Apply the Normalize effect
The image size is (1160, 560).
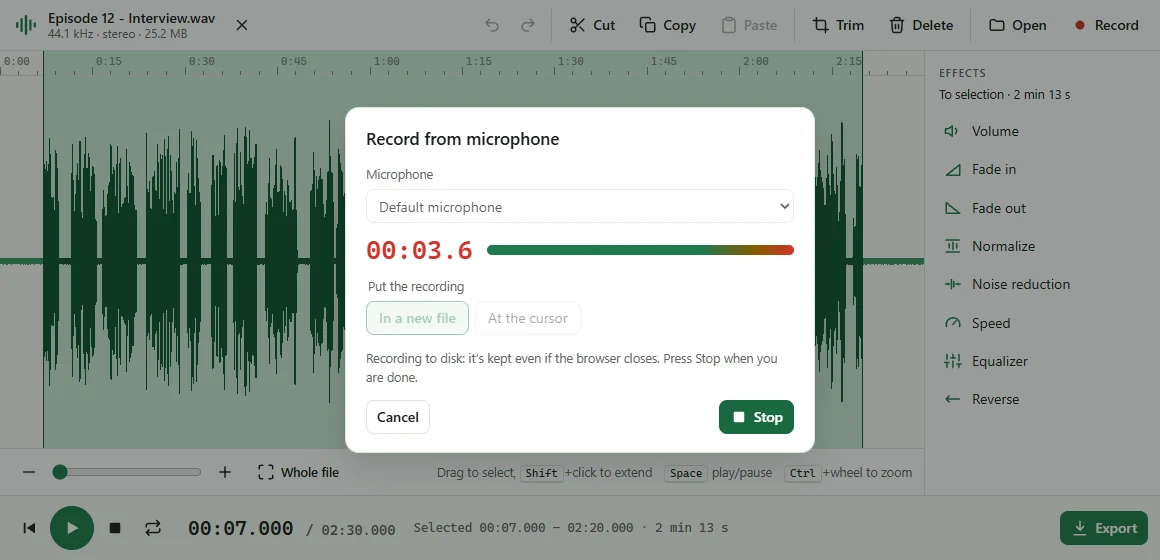coord(1042,246)
